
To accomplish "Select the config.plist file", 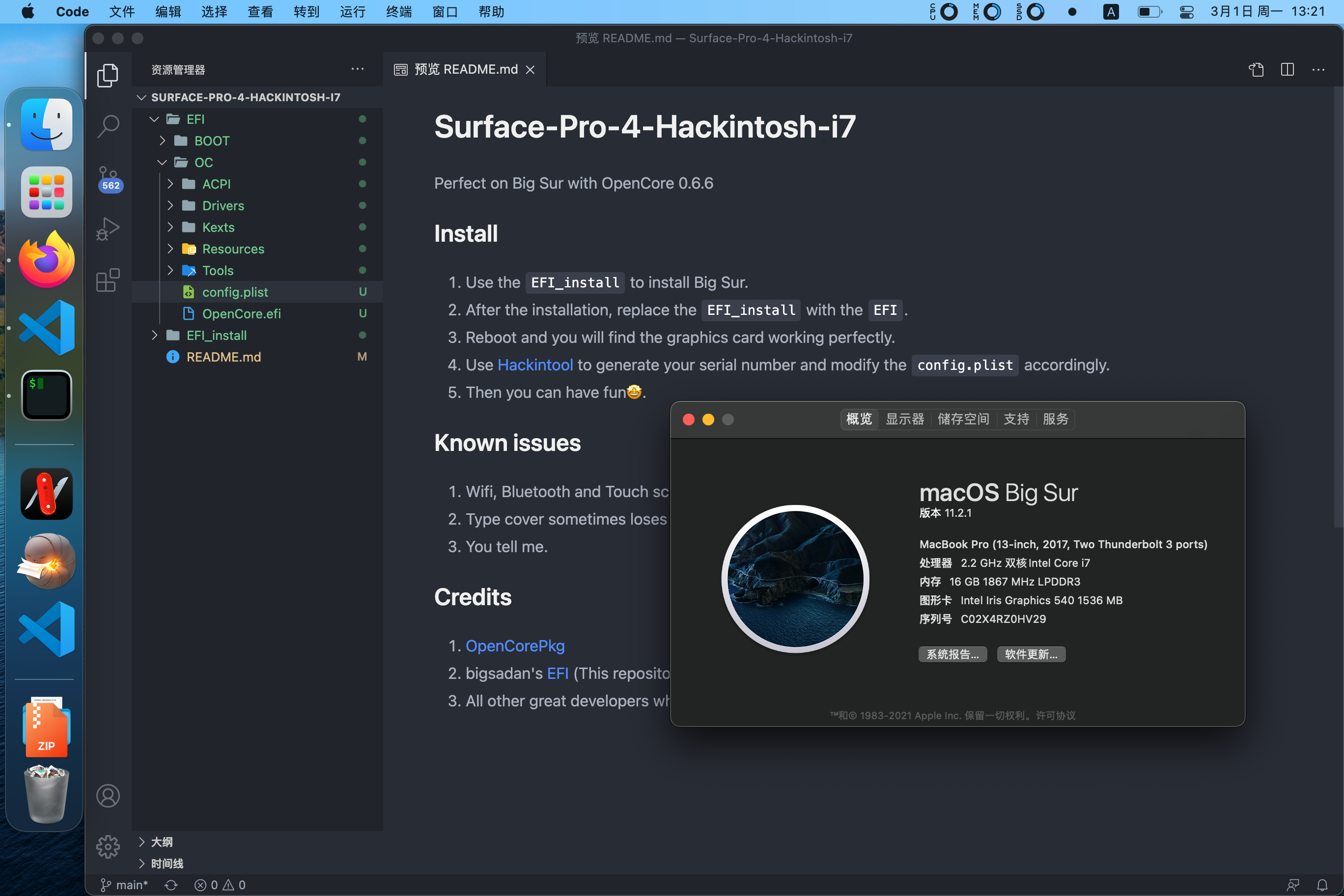I will (257, 292).
